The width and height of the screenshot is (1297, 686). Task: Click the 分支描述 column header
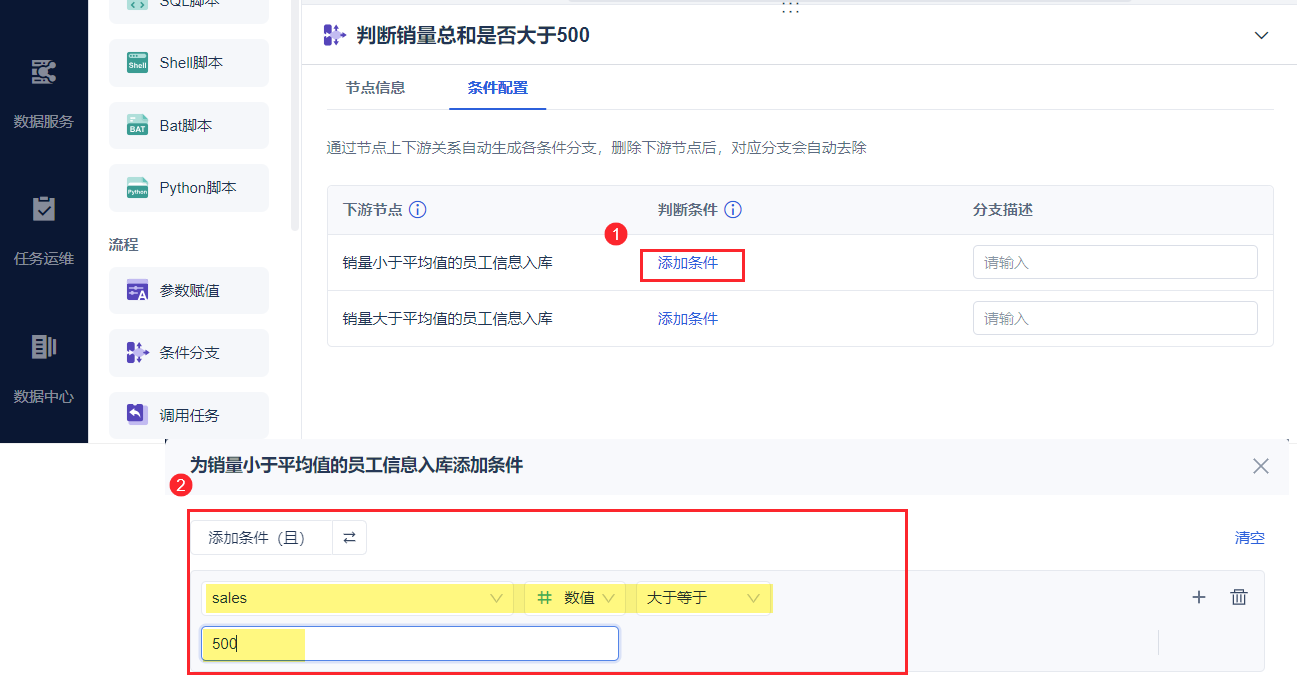click(1002, 210)
